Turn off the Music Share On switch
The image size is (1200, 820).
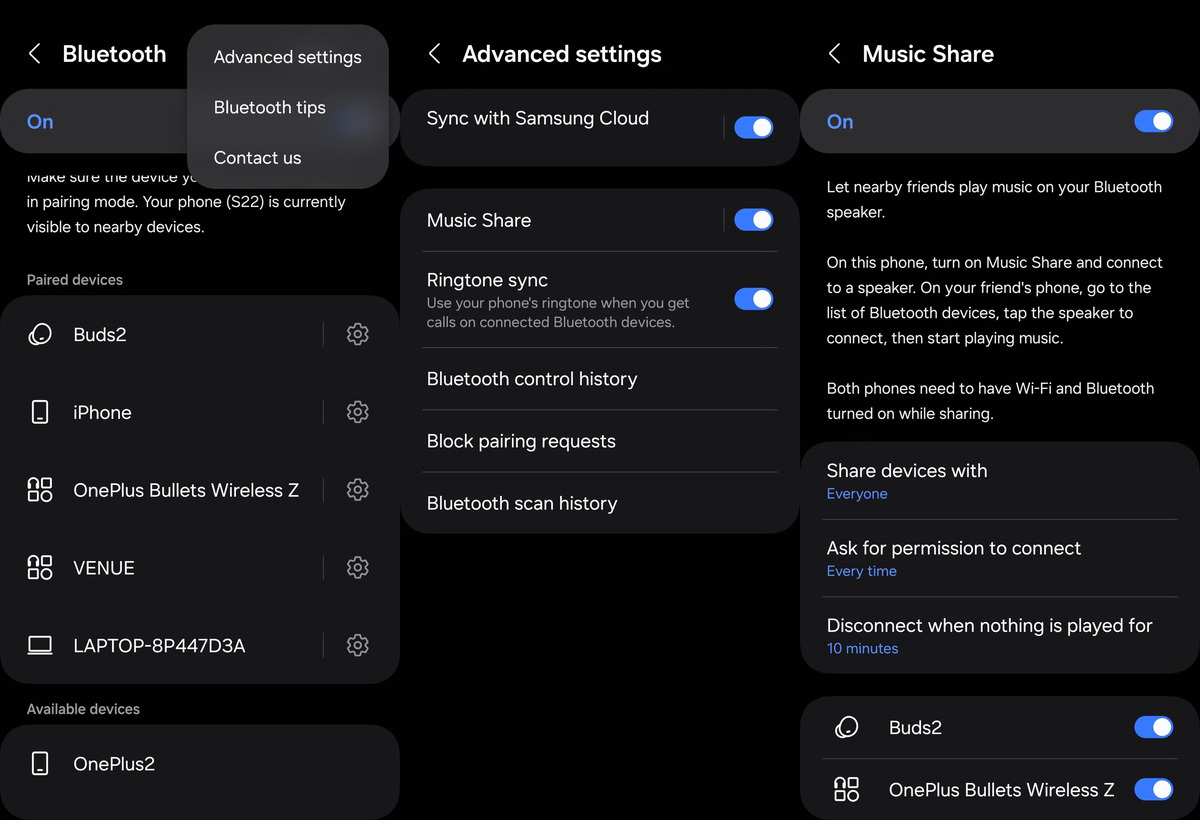coord(1153,121)
